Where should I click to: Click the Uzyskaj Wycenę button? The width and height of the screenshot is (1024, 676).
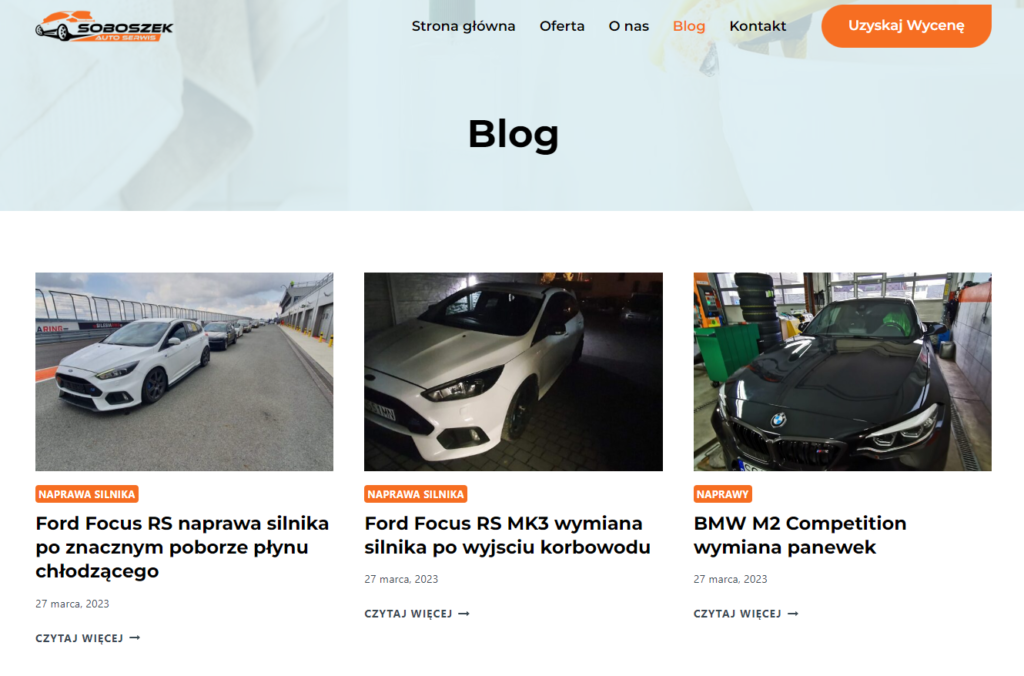(906, 25)
